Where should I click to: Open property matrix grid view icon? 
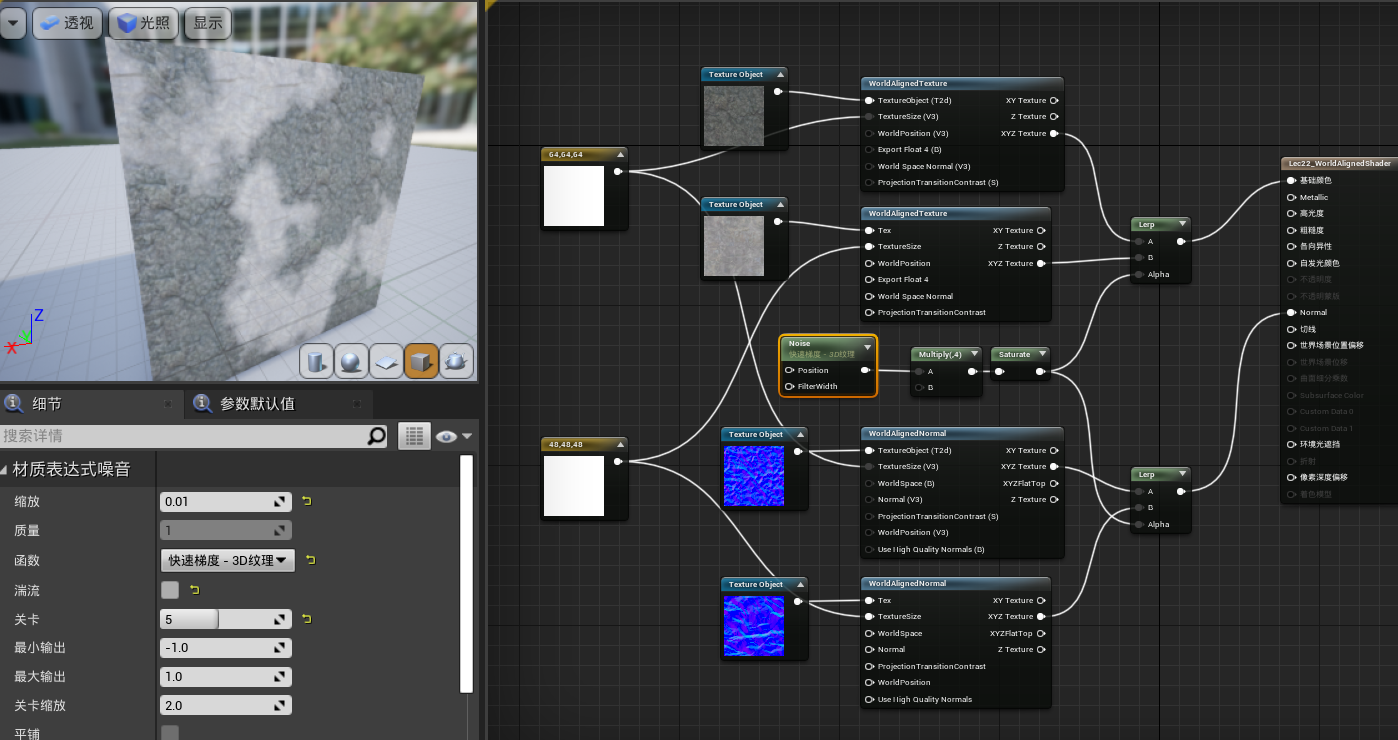pyautogui.click(x=414, y=436)
